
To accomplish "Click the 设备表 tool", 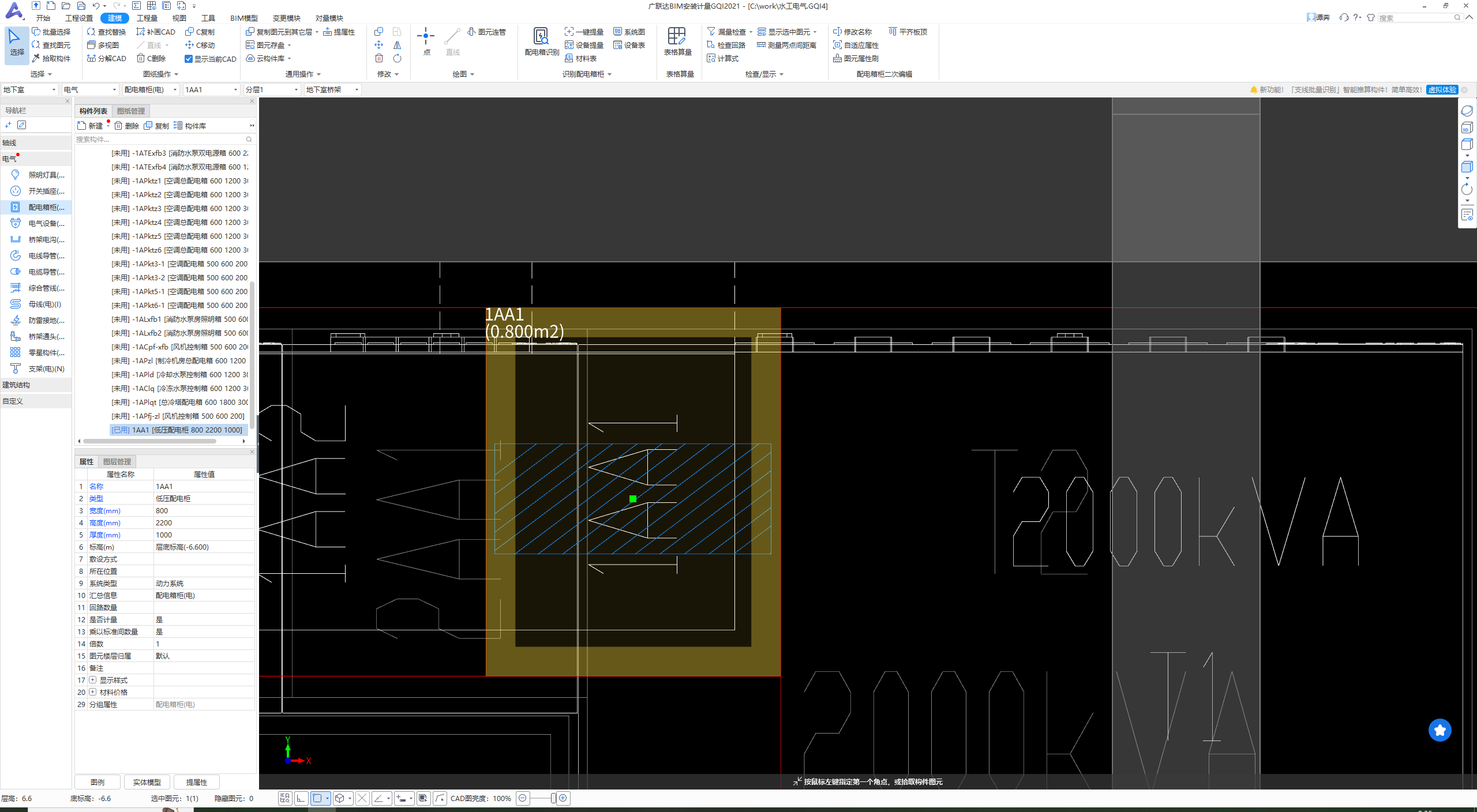I will (x=629, y=45).
